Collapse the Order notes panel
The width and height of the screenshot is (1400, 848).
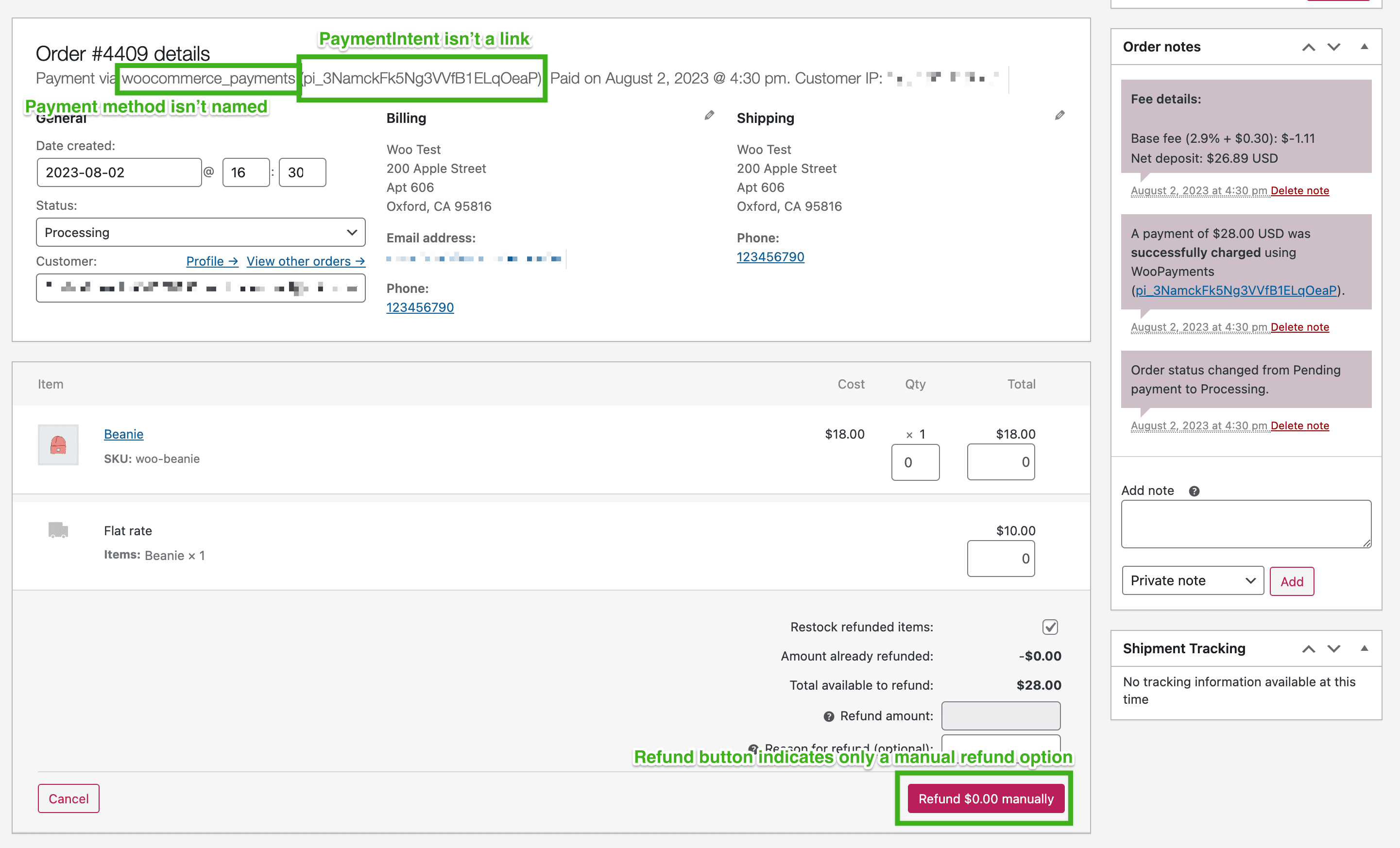[1365, 48]
